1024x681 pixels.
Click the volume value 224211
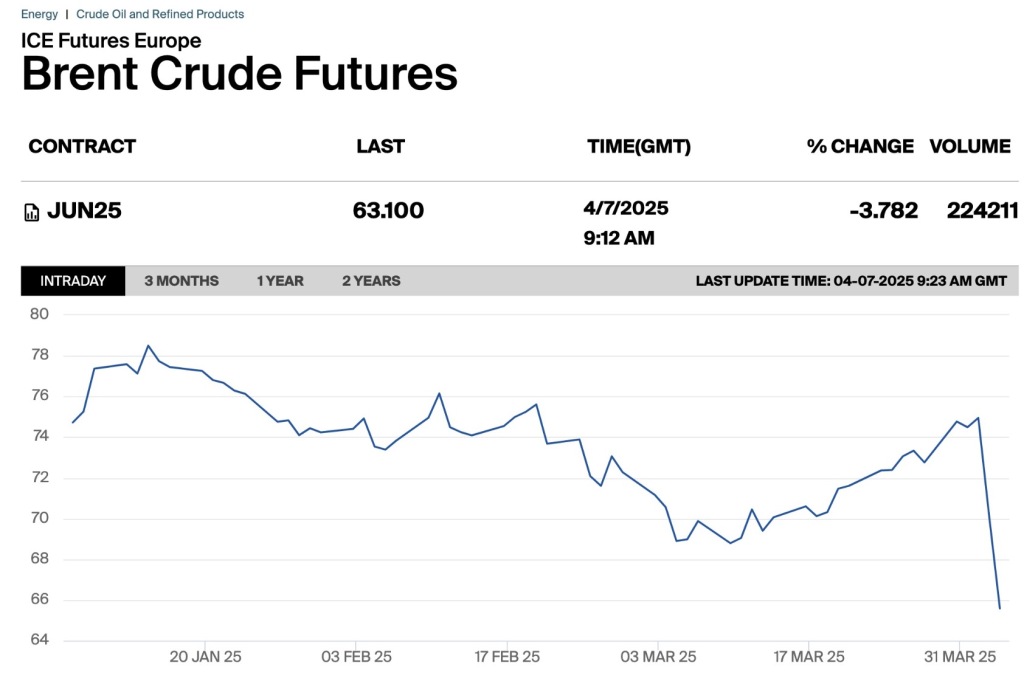pos(982,211)
